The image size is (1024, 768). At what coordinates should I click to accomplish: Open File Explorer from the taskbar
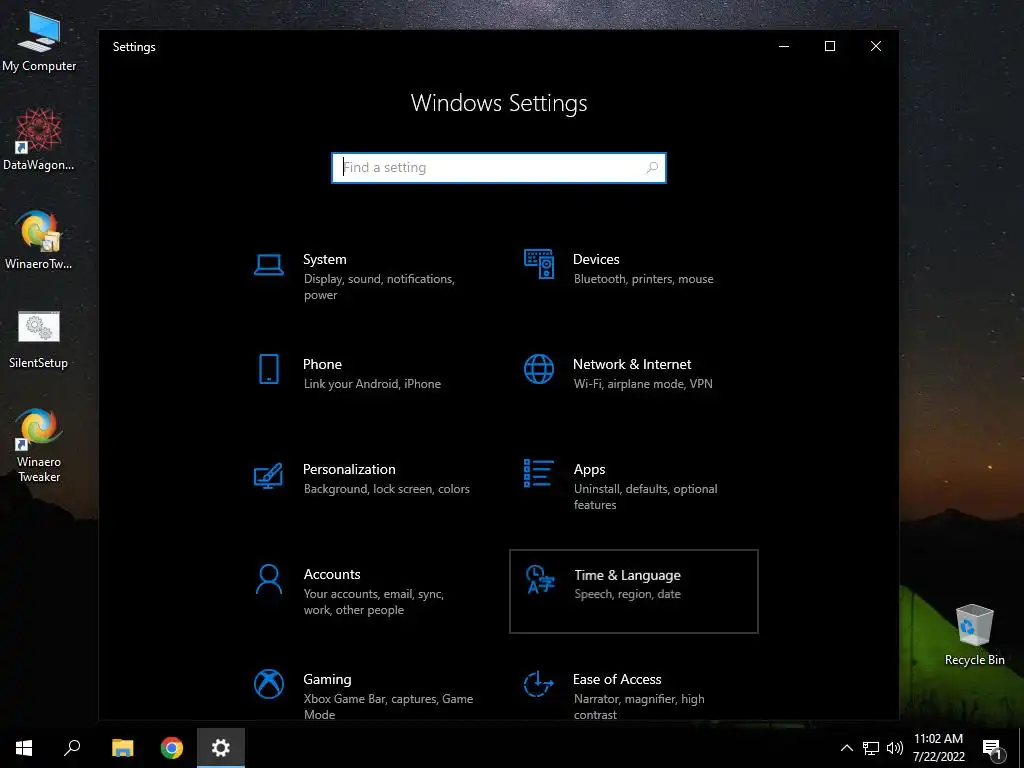pyautogui.click(x=122, y=748)
